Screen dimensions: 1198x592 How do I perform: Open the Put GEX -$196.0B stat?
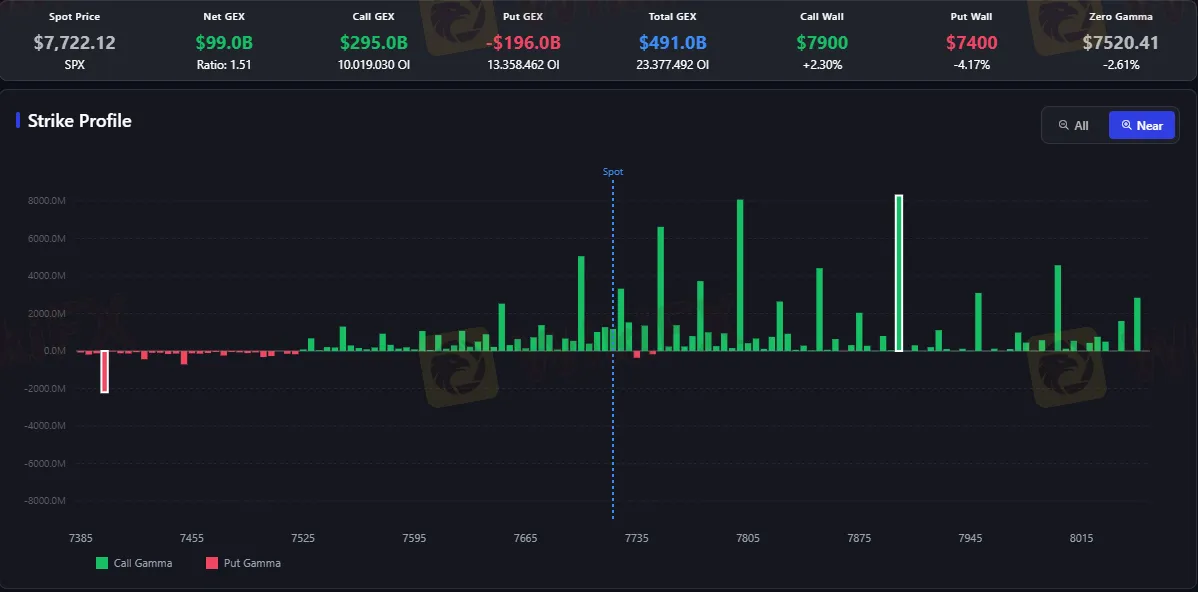tap(523, 43)
